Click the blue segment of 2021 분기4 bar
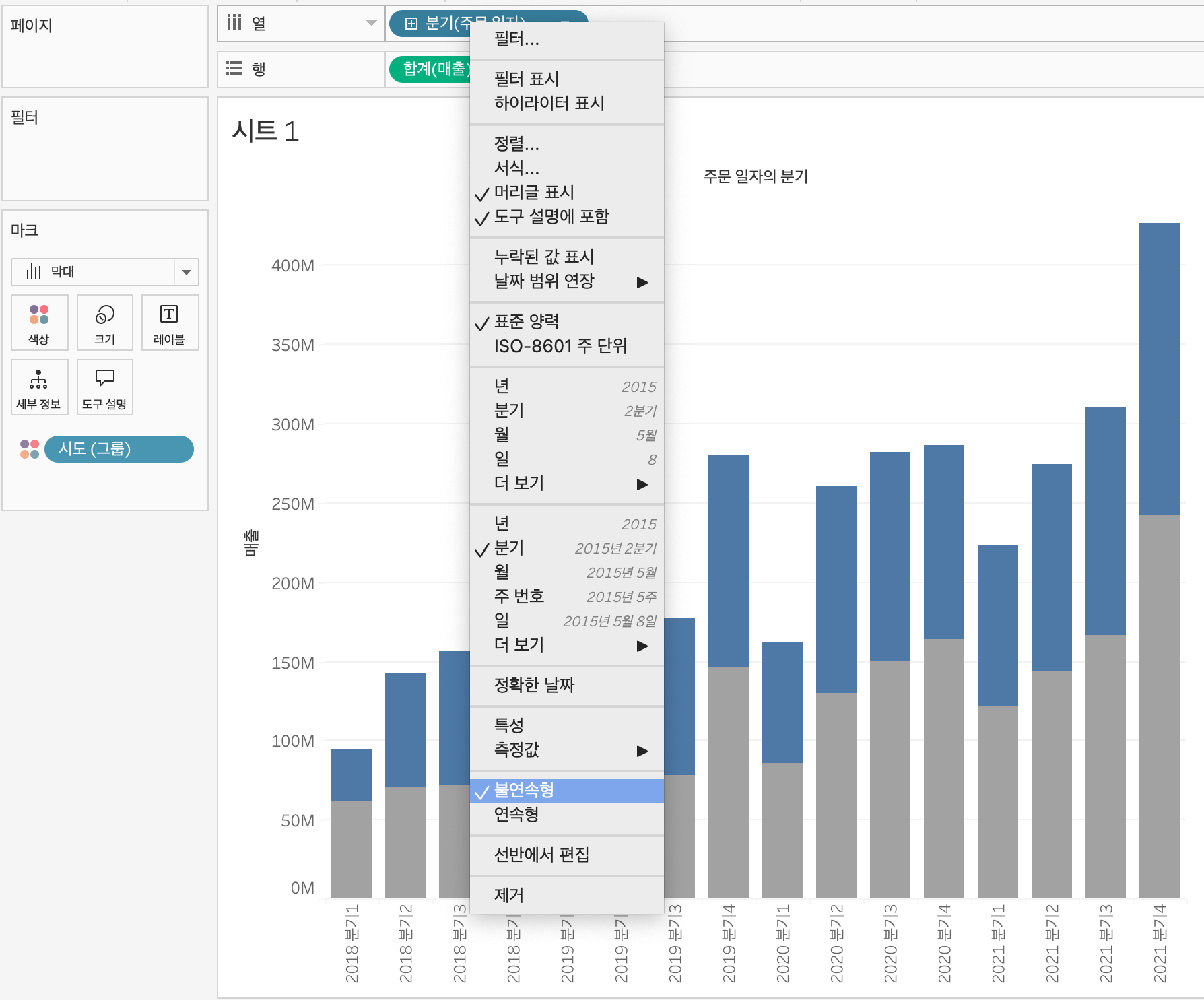This screenshot has height=1000, width=1204. 1160,369
